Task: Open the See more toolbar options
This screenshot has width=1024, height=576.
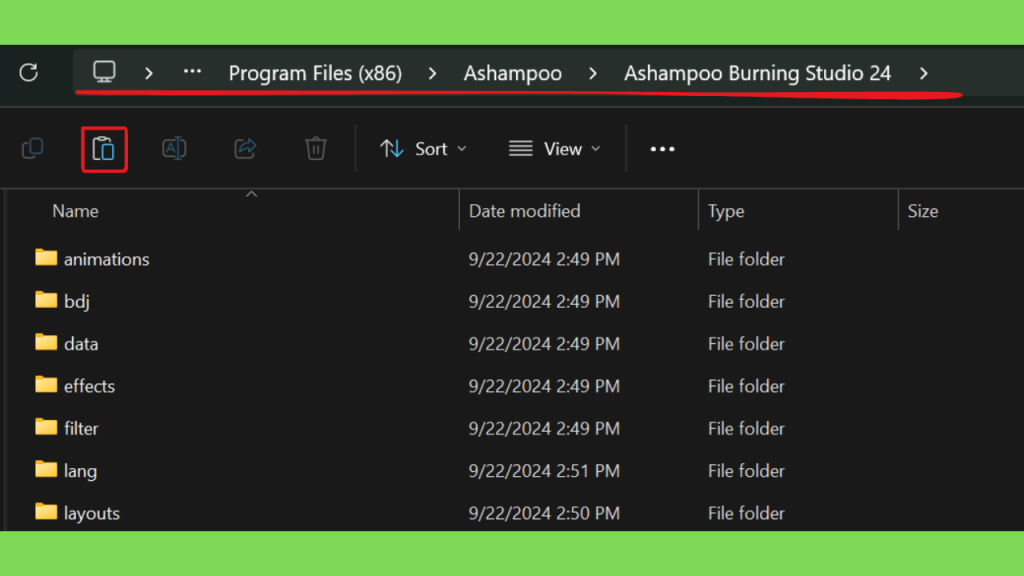Action: click(662, 150)
